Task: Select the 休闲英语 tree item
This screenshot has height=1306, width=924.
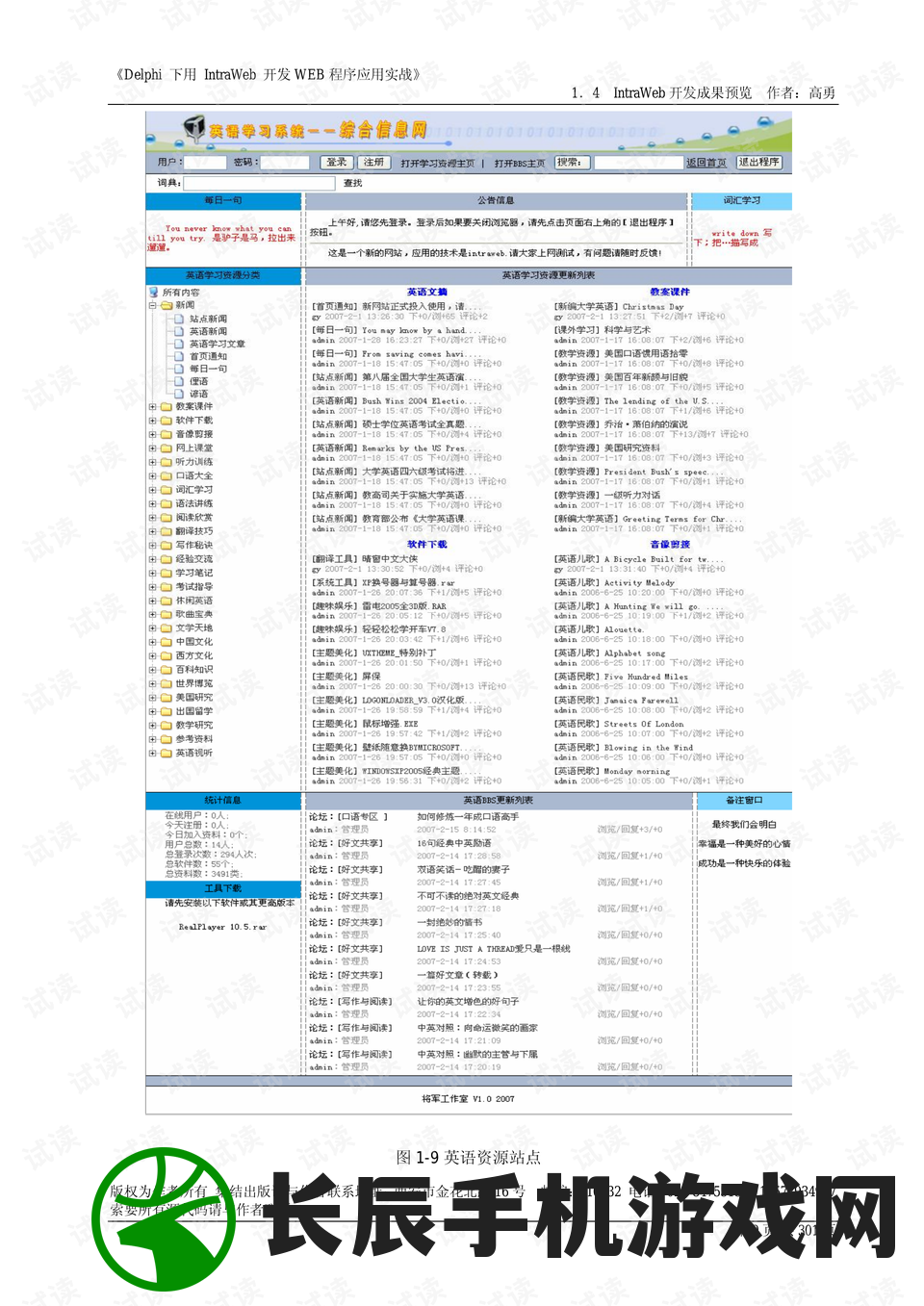Action: point(193,601)
